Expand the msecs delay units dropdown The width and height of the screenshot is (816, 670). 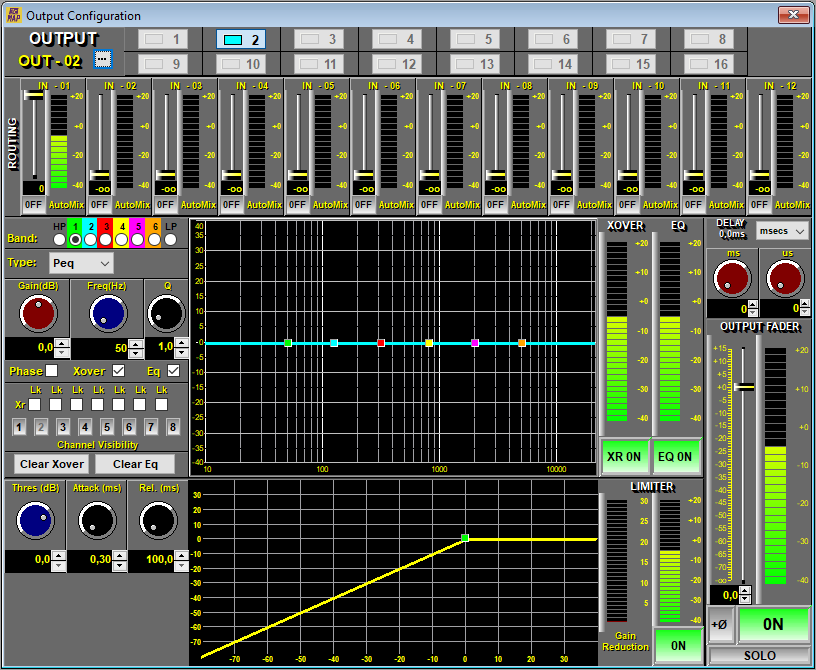click(x=781, y=231)
